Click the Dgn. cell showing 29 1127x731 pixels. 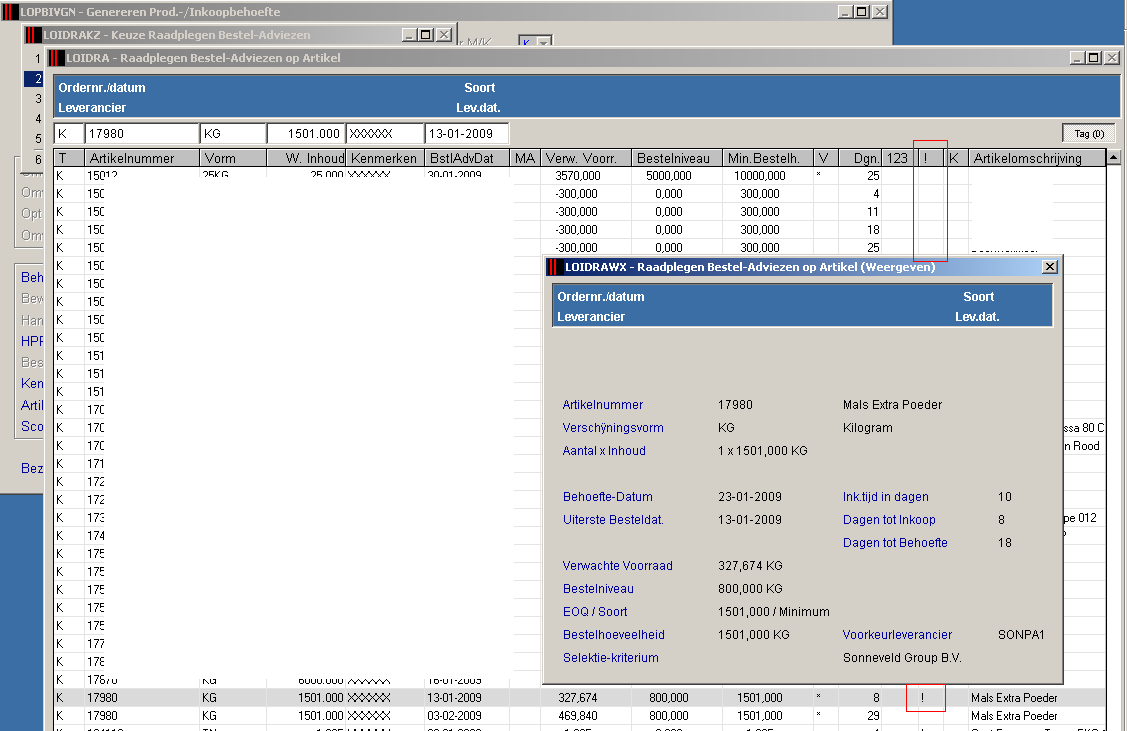click(873, 716)
